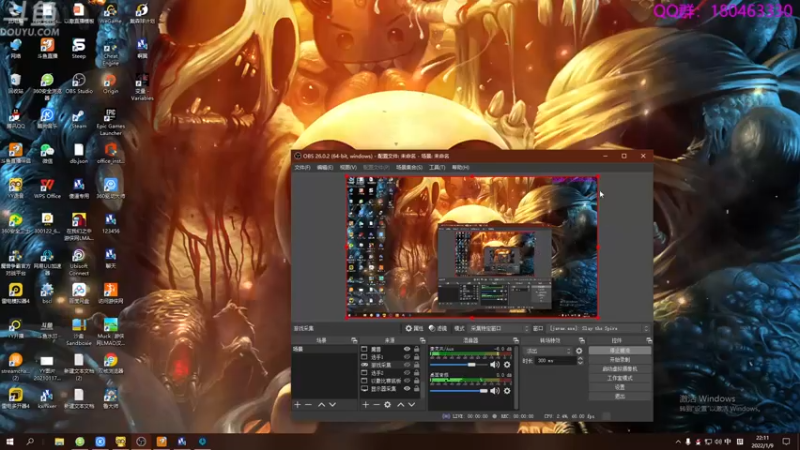Viewport: 800px width, 450px height.
Task: Open 文件(F) menu in OBS
Action: pyautogui.click(x=302, y=167)
